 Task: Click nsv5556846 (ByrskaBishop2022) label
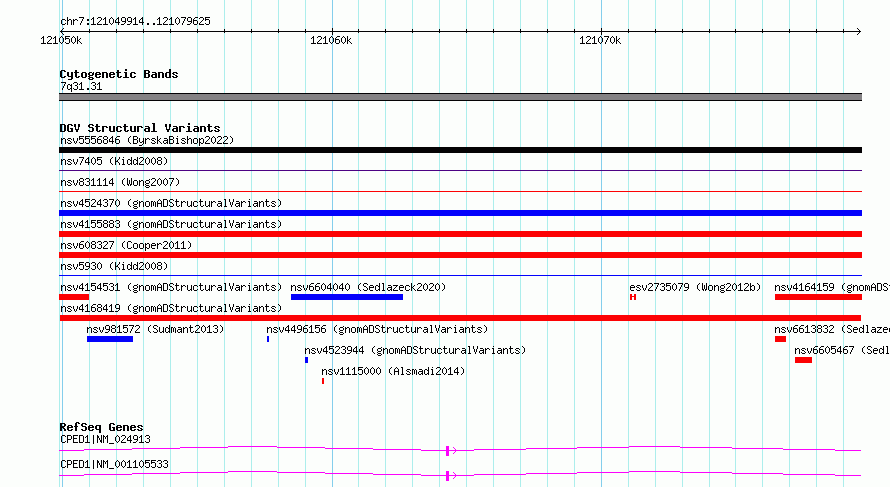click(x=147, y=140)
